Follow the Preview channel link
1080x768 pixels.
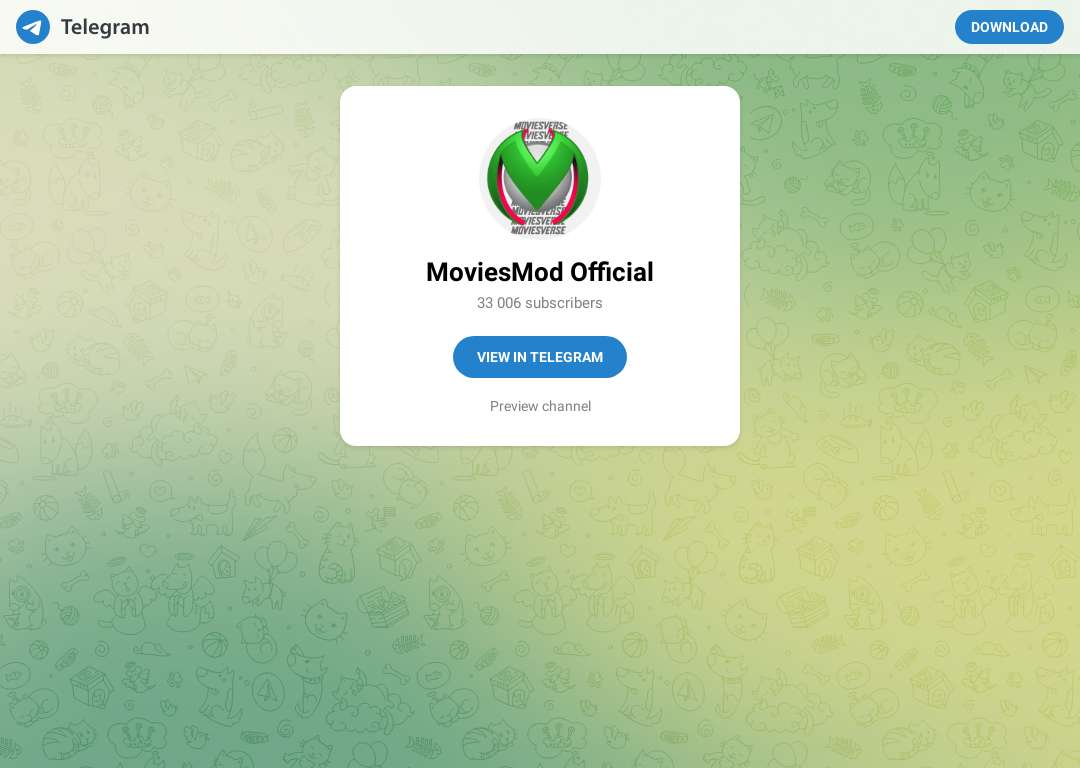540,406
